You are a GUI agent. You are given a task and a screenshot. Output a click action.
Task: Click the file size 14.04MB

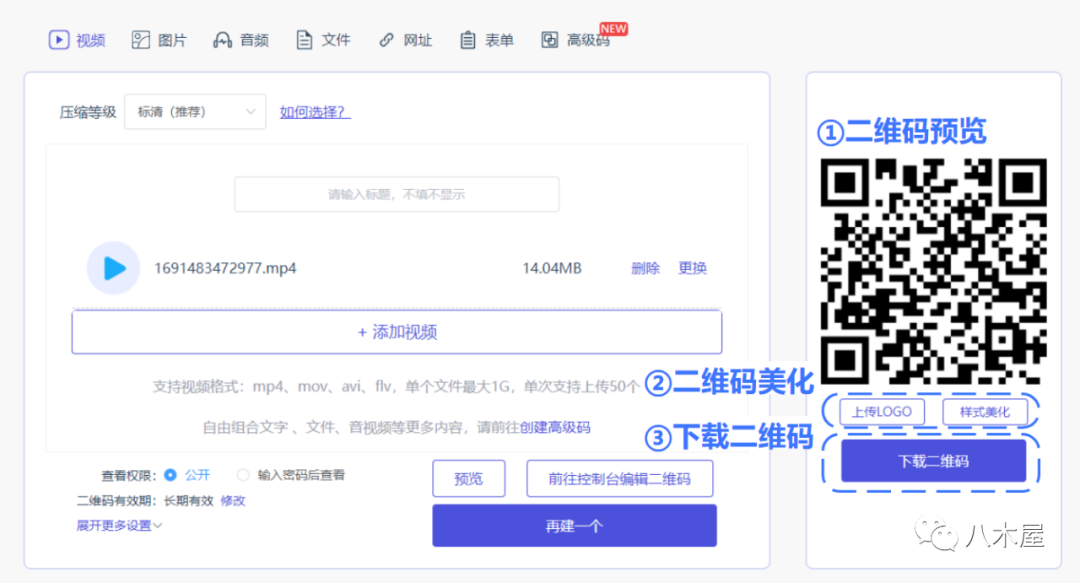point(552,268)
